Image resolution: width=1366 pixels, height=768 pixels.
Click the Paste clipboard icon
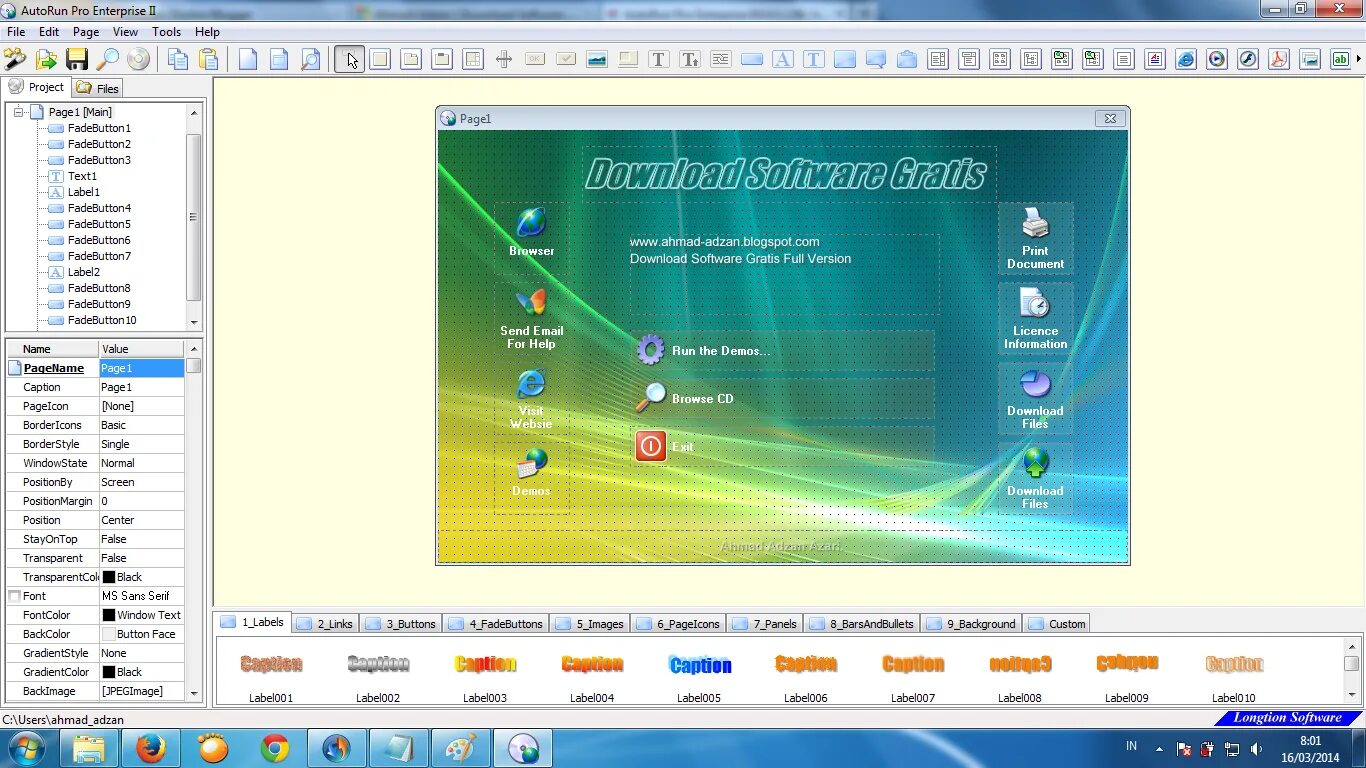click(208, 59)
